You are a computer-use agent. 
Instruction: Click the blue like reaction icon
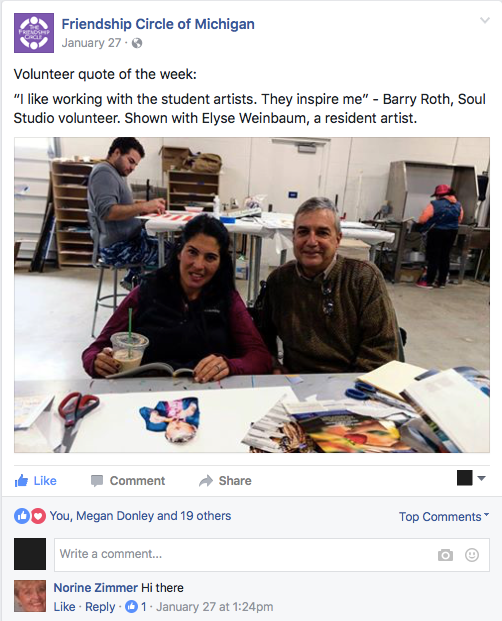22,516
